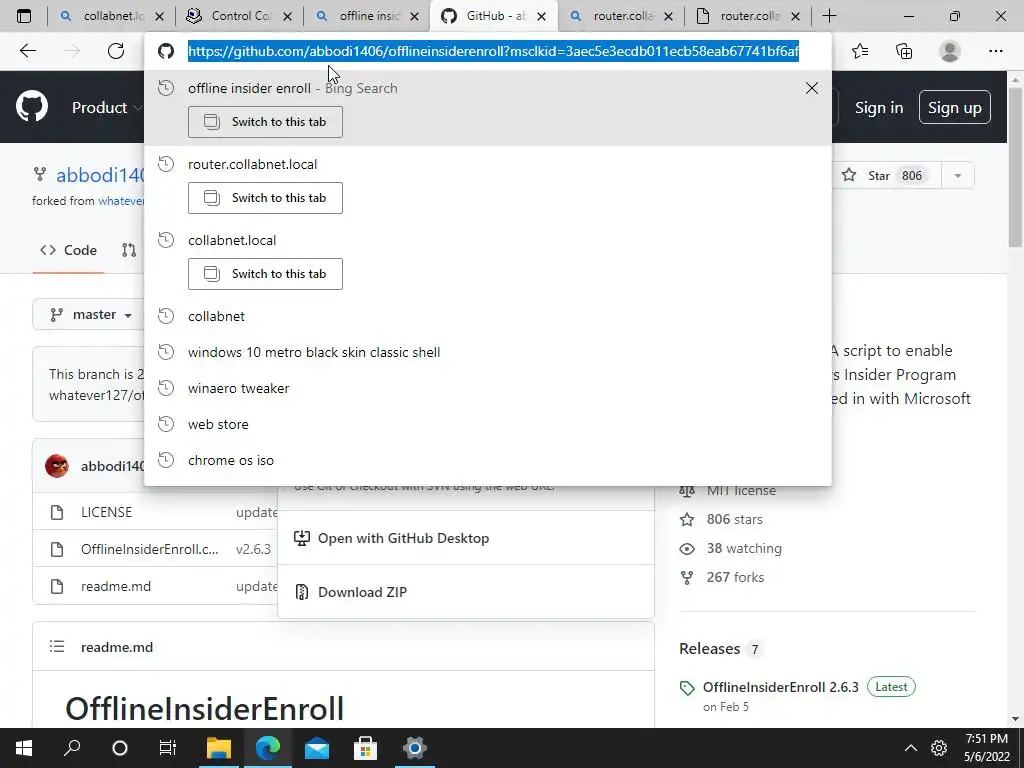Open the OfflineInsiderEnroll 2.6.3 release
Image resolution: width=1024 pixels, height=768 pixels.
click(780, 687)
